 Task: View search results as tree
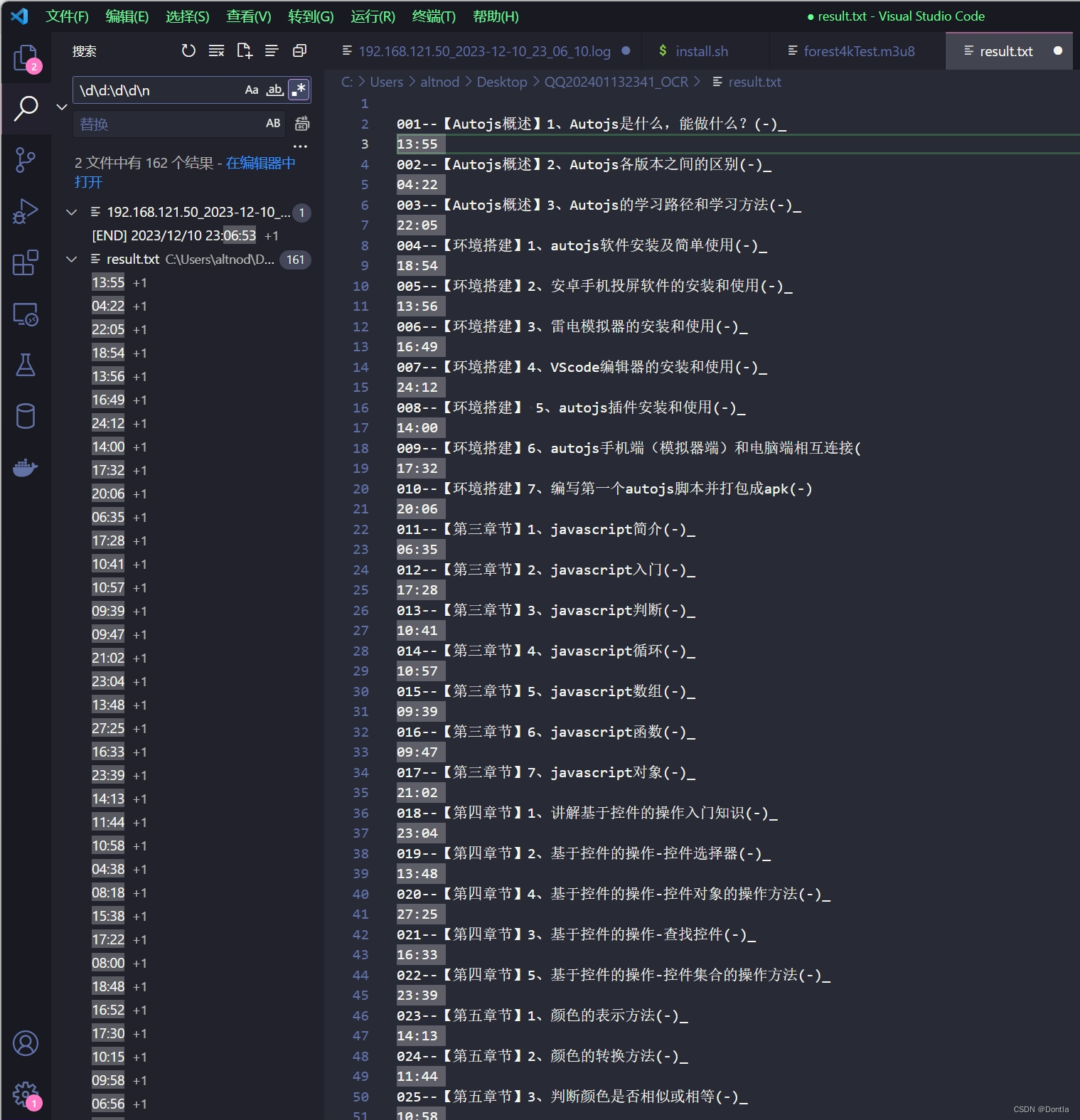(272, 50)
